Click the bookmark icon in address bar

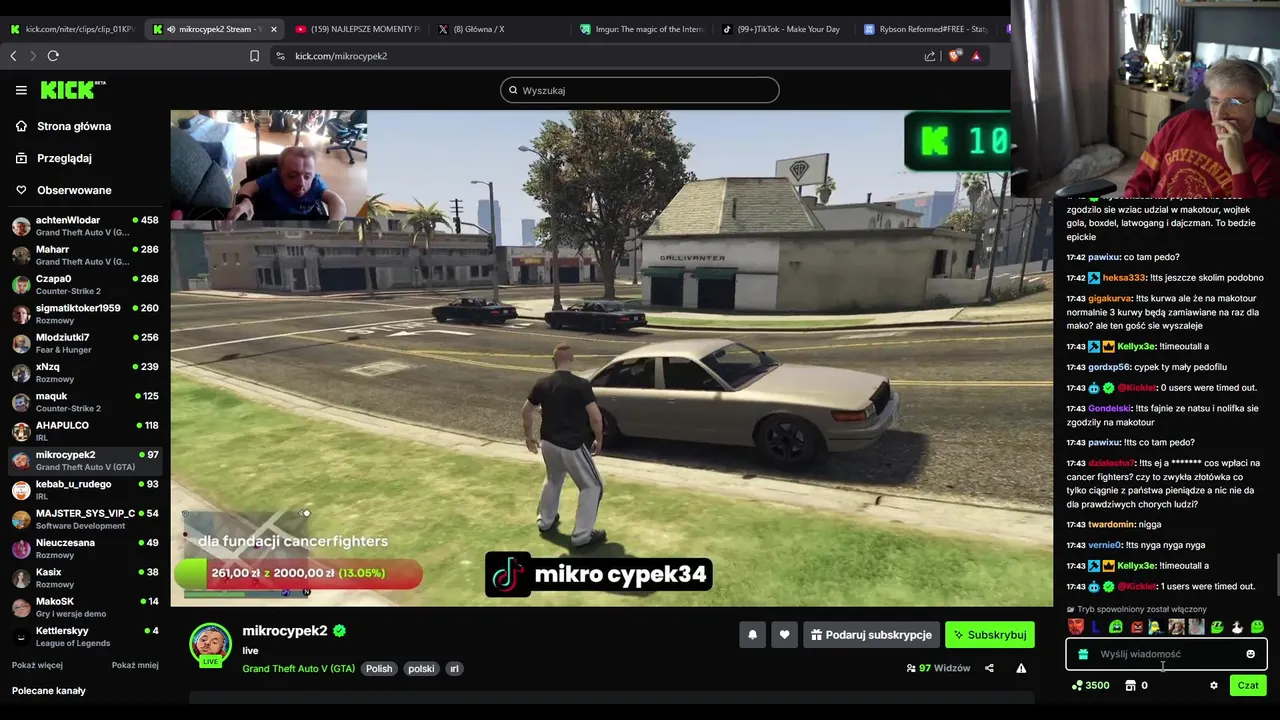(254, 56)
